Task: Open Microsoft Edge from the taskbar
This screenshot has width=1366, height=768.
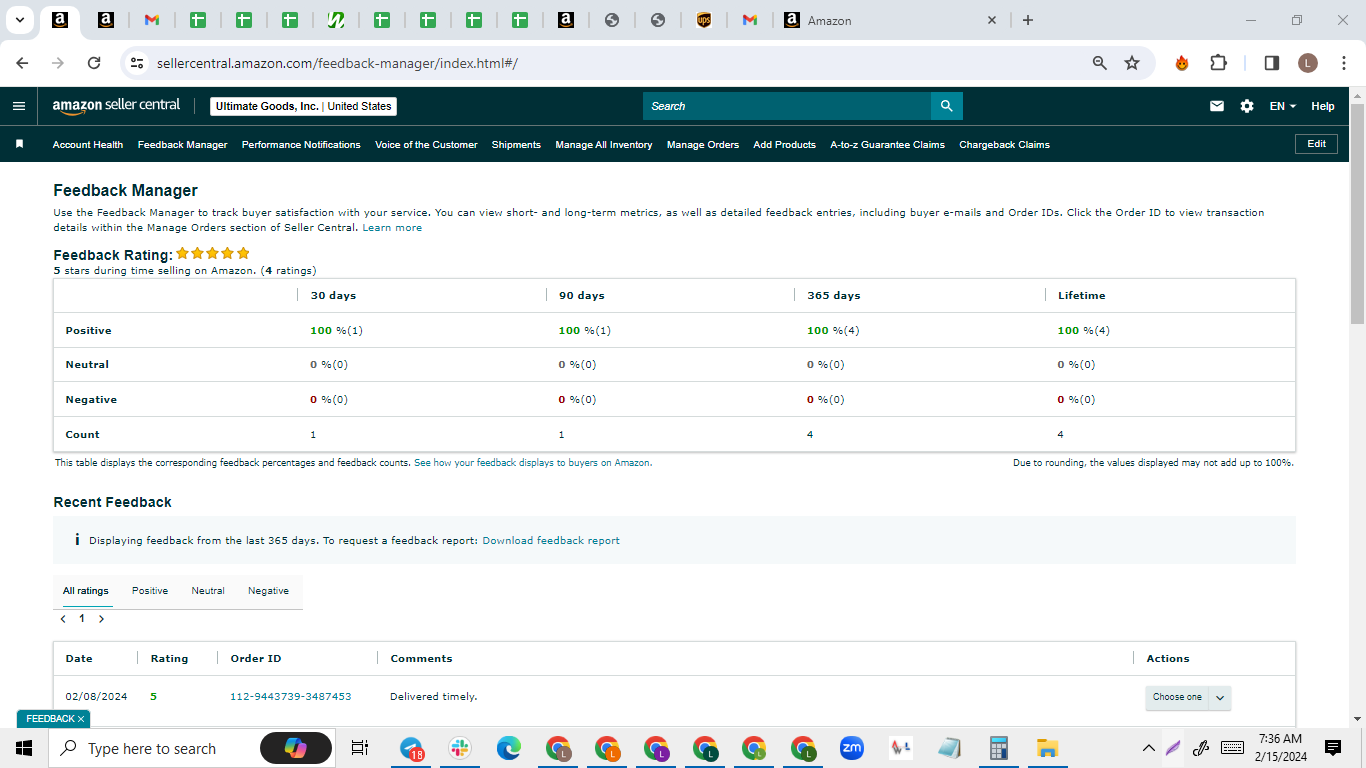Action: [509, 748]
